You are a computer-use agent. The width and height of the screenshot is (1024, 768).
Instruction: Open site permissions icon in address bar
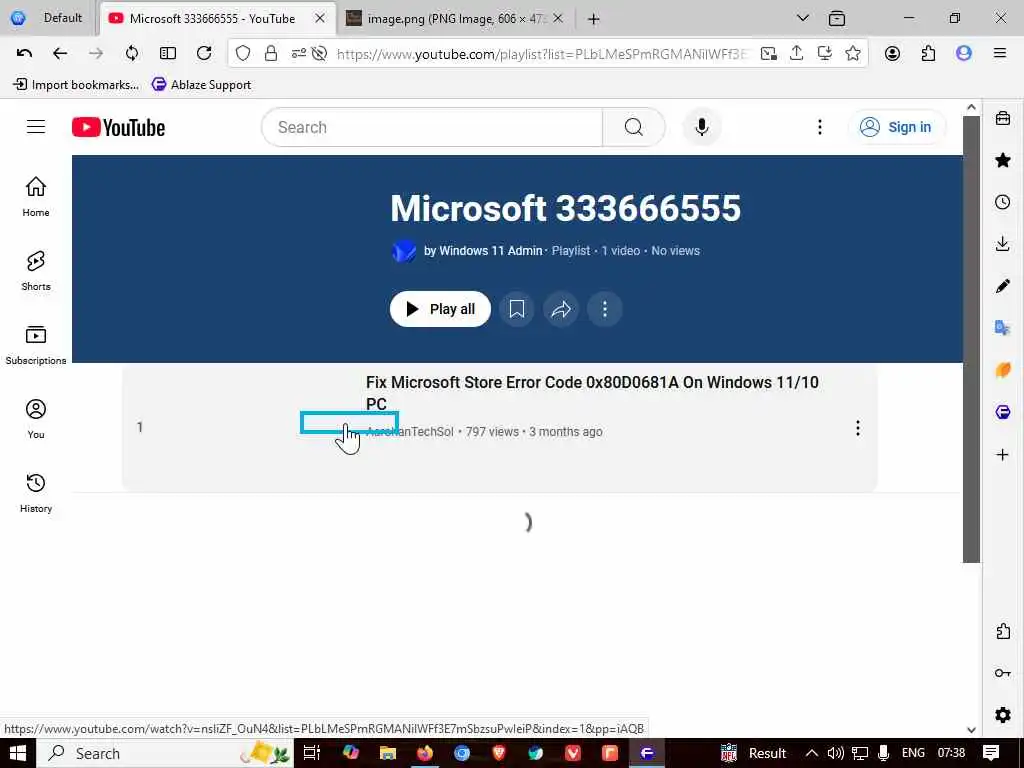[x=298, y=54]
